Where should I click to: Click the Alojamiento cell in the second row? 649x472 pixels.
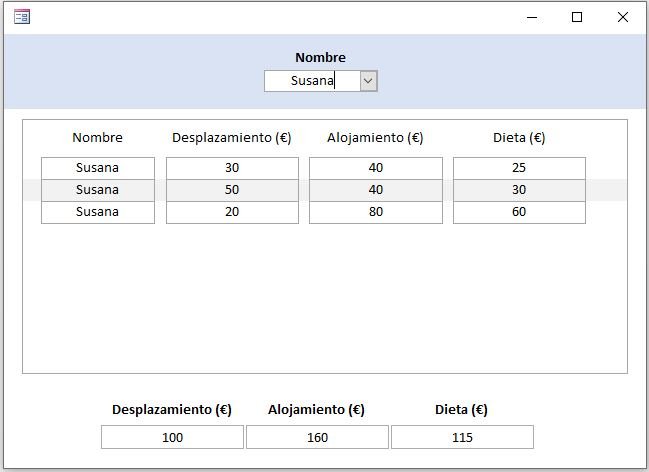376,190
